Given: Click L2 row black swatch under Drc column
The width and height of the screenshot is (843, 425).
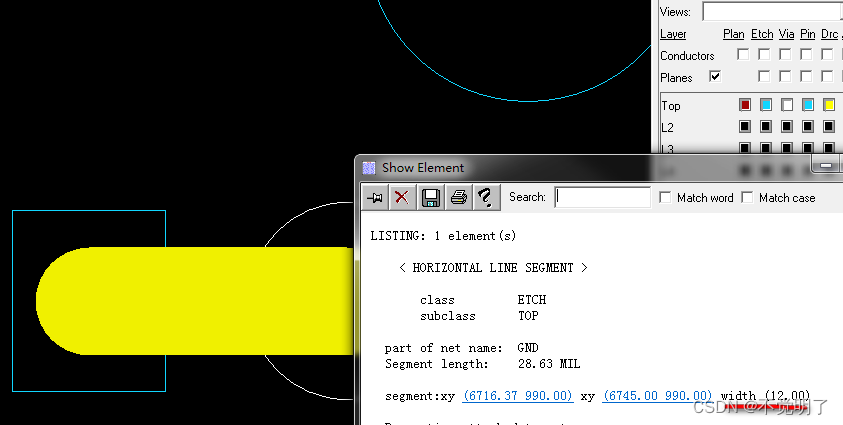Looking at the screenshot, I should (x=829, y=127).
